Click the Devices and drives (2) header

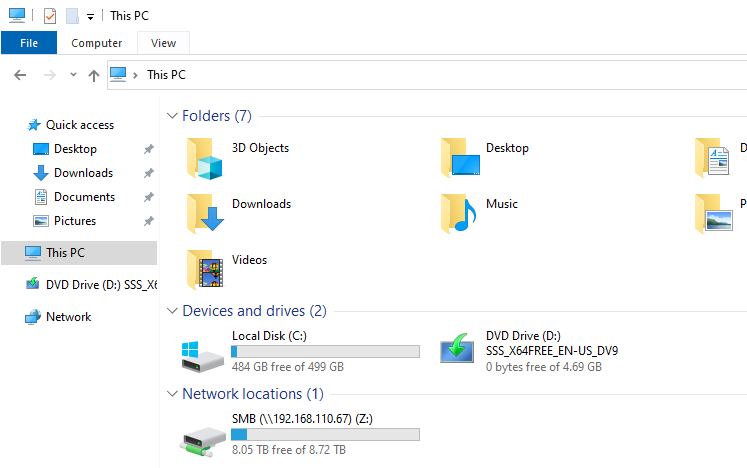coord(254,311)
